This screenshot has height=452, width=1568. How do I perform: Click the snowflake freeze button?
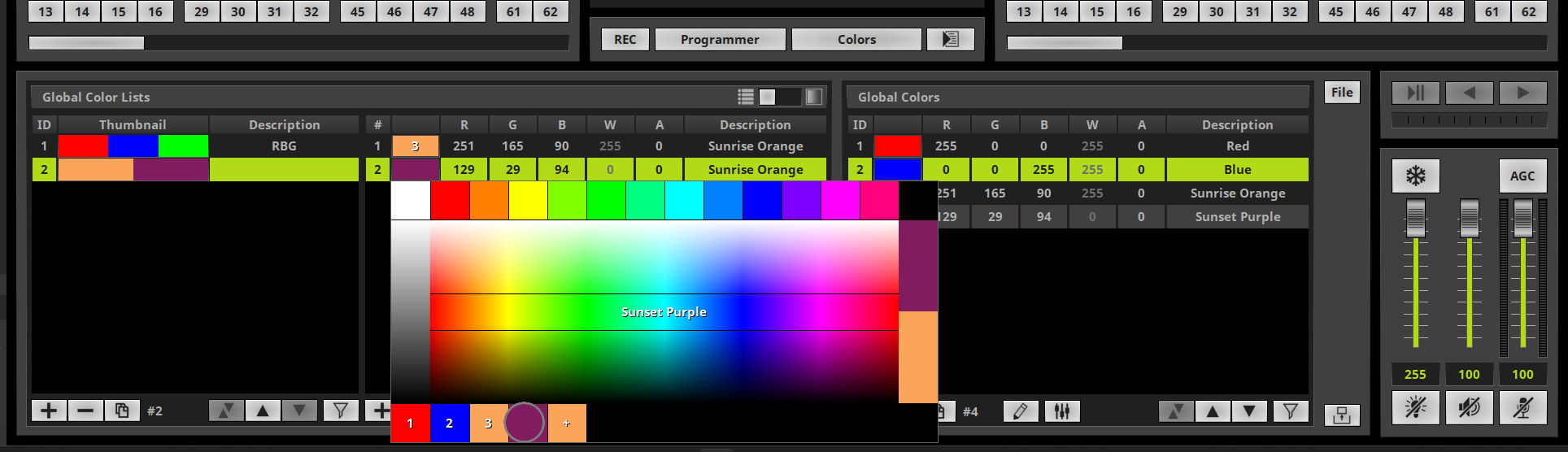pyautogui.click(x=1416, y=176)
